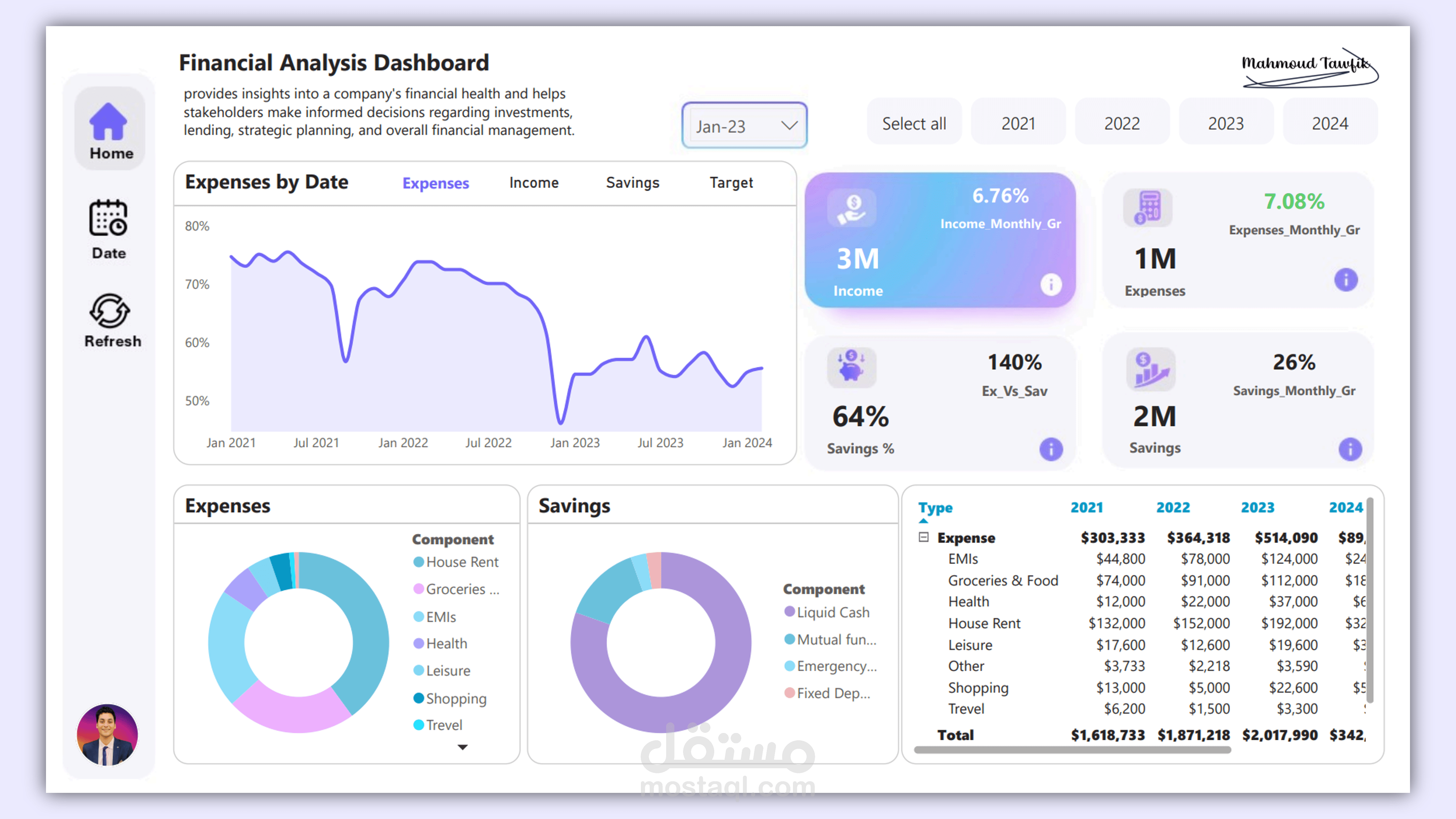Expand more Expenses legend items arrow
1456x819 pixels.
(462, 747)
